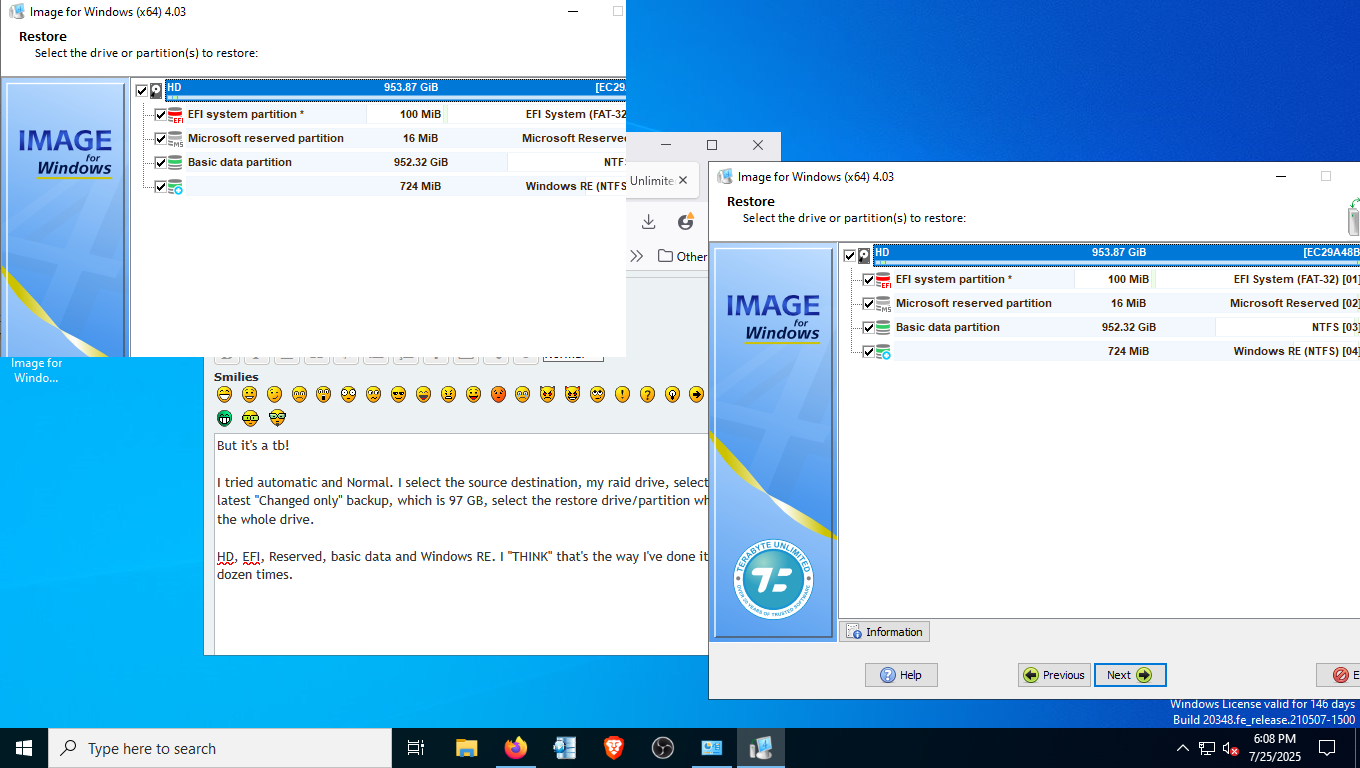
Task: Insert the Razz tongue-out smiley
Action: [473, 394]
